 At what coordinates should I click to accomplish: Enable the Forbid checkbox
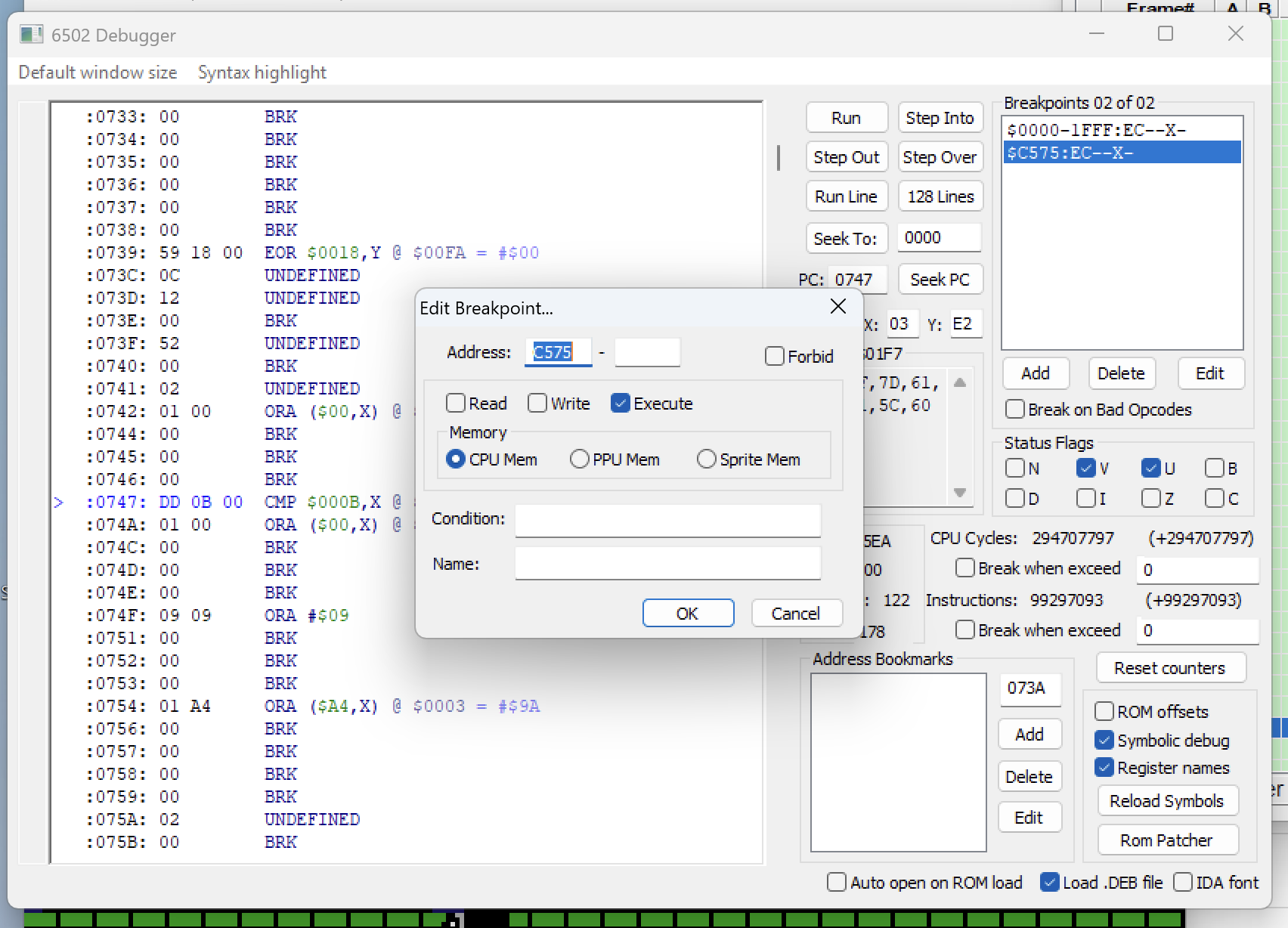tap(775, 356)
